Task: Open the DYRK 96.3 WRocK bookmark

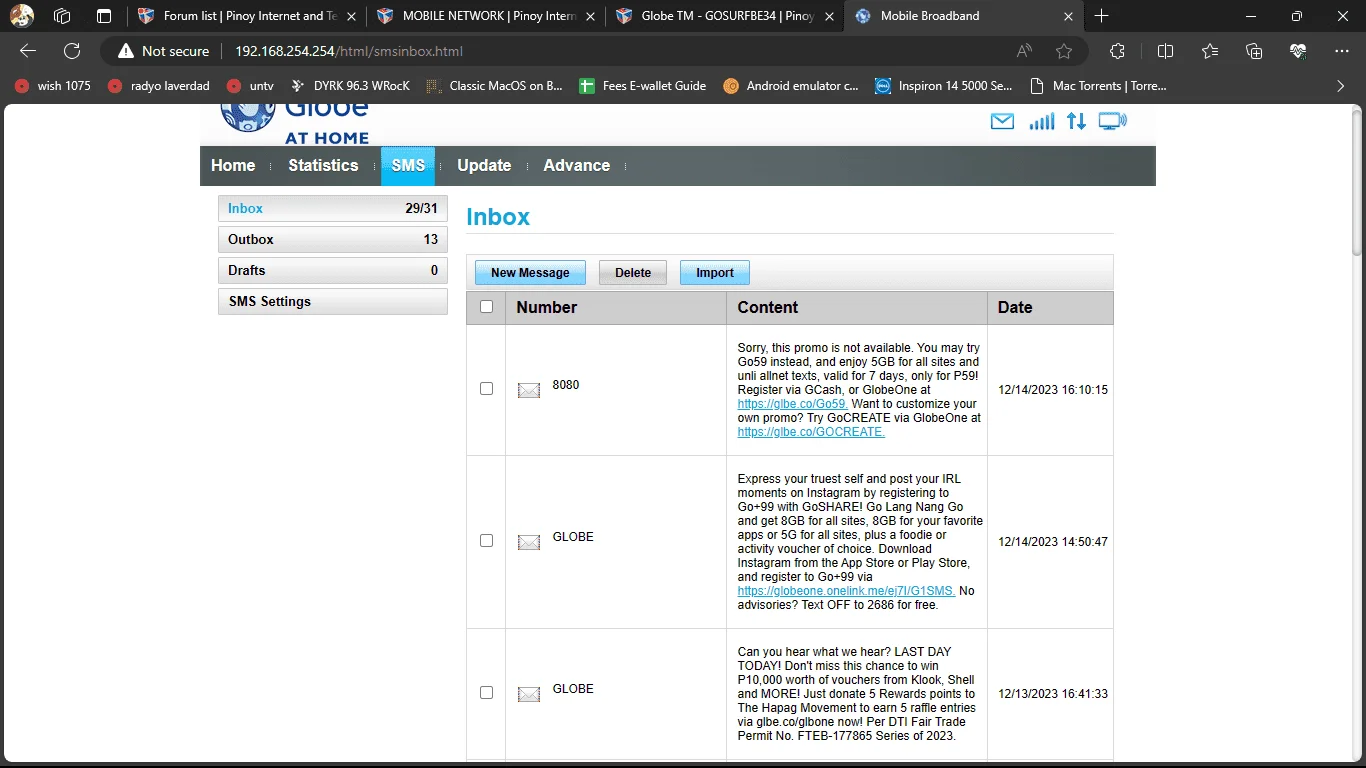Action: pos(350,86)
